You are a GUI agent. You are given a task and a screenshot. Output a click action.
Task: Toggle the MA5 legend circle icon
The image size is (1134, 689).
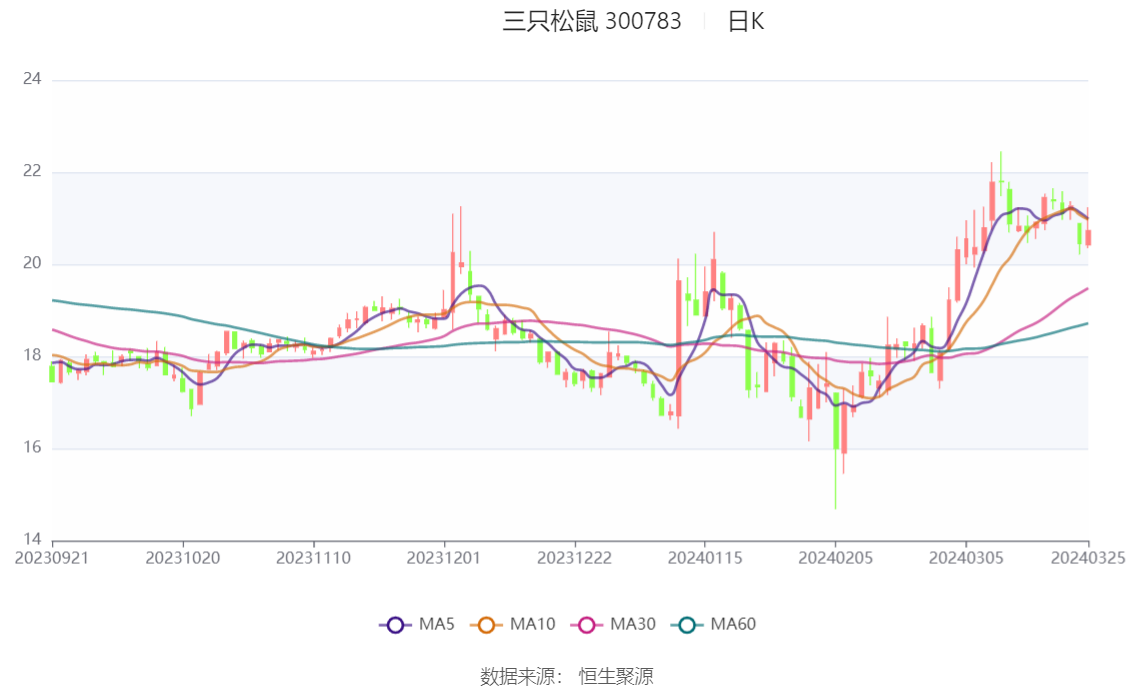pos(395,625)
